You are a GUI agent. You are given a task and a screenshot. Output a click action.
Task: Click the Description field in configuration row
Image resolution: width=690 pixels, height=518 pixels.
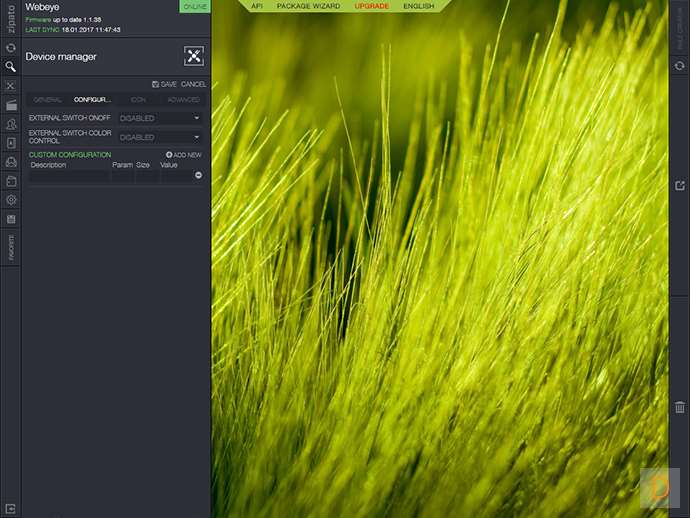68,176
